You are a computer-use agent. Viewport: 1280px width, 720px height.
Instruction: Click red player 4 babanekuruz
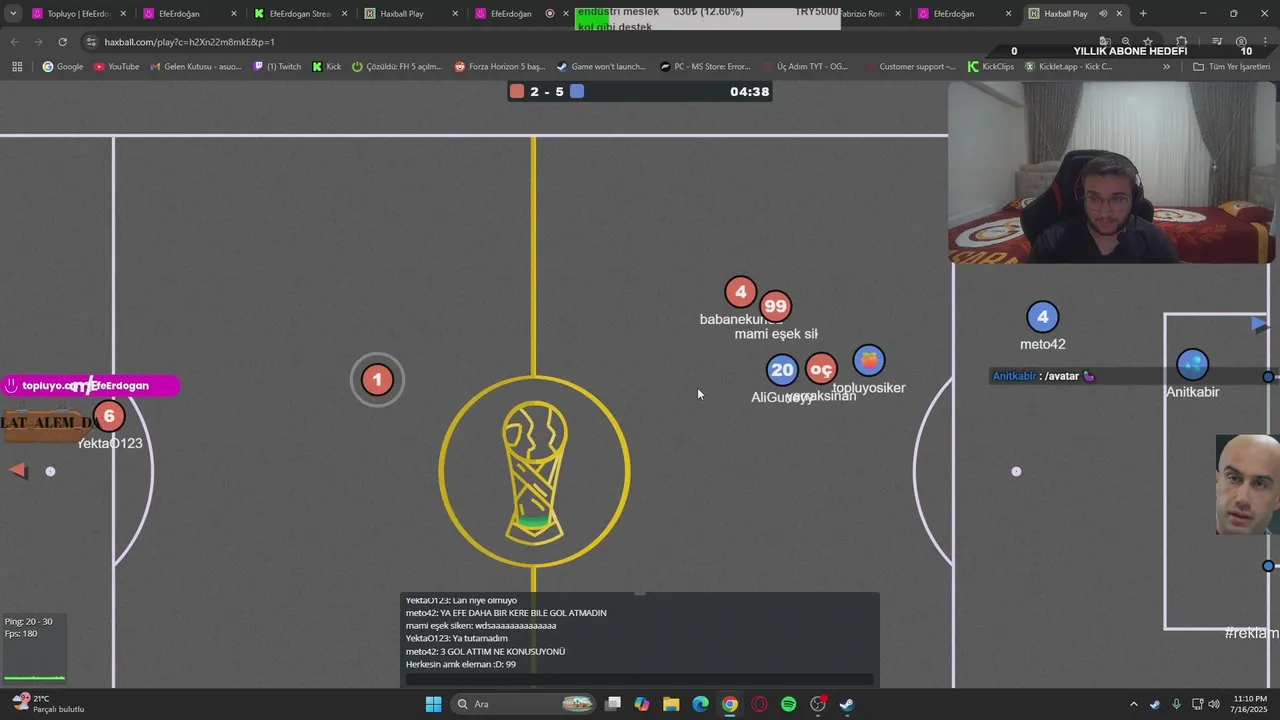pos(740,292)
